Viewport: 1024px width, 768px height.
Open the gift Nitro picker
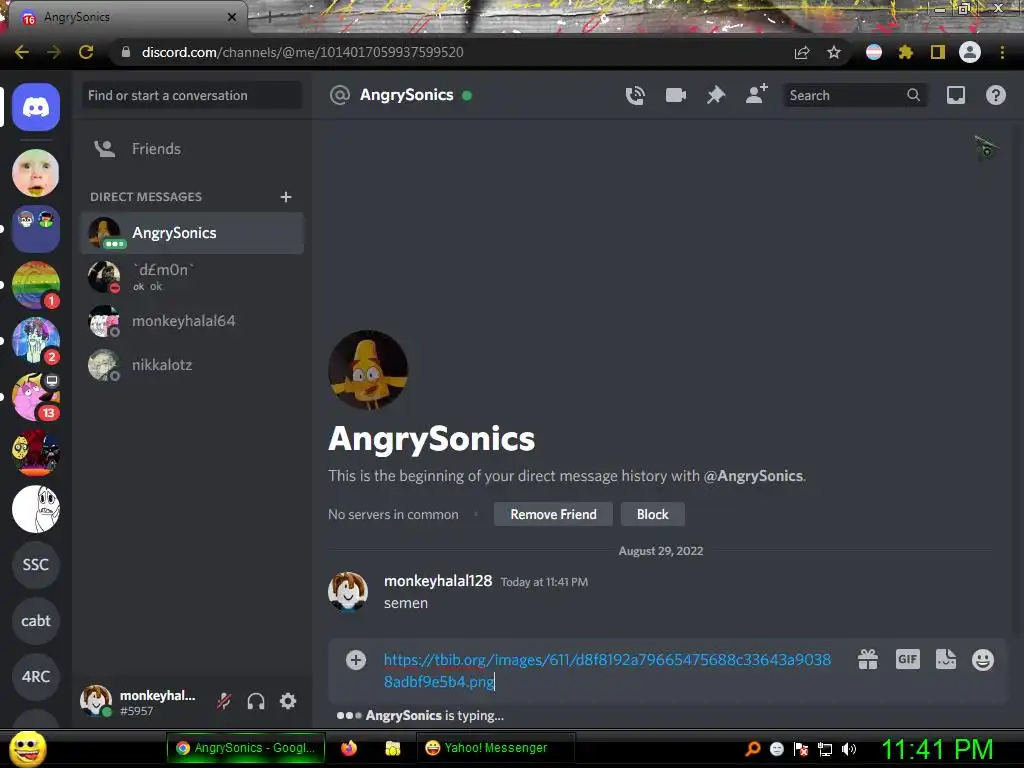868,660
